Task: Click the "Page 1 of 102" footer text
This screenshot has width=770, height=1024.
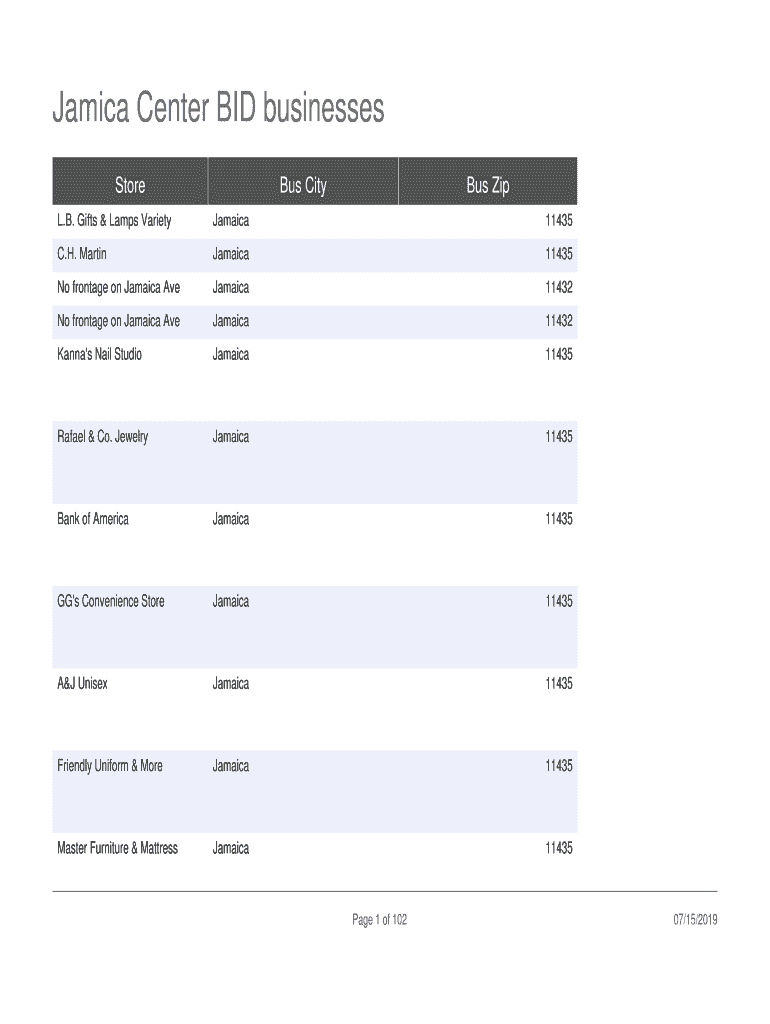Action: 379,920
